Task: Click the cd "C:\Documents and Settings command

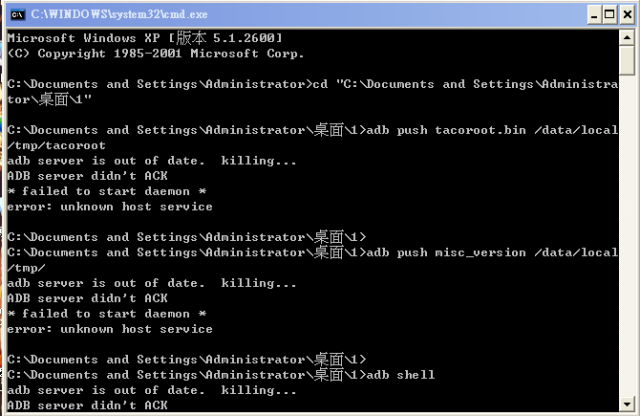Action: click(465, 84)
